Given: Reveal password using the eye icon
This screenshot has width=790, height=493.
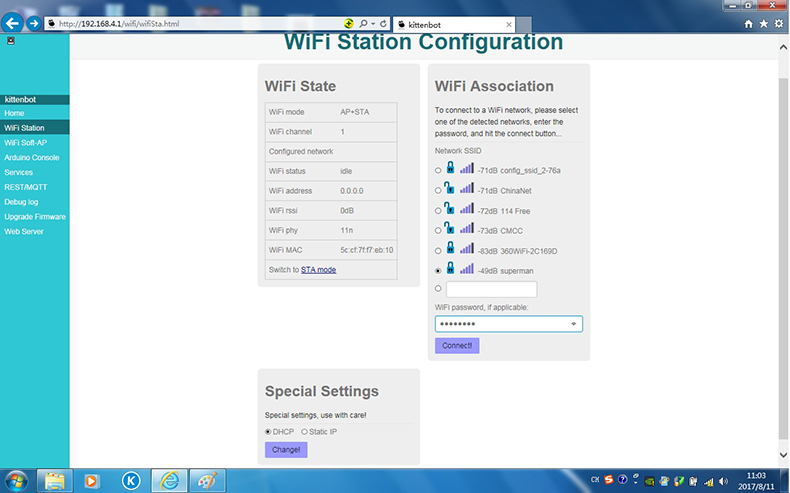Looking at the screenshot, I should [573, 324].
